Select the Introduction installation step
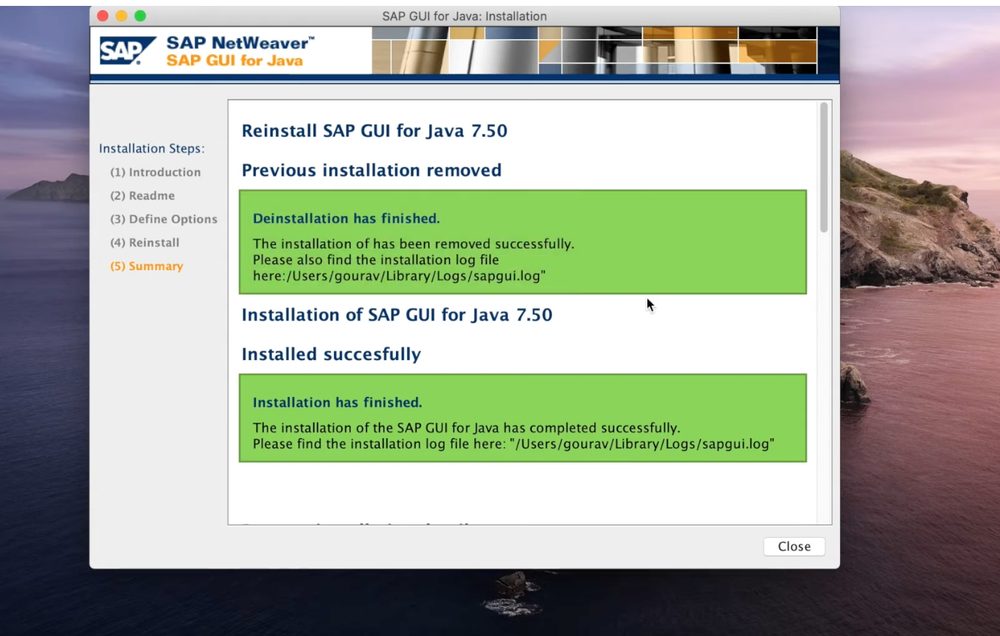This screenshot has width=1000, height=636. 155,172
